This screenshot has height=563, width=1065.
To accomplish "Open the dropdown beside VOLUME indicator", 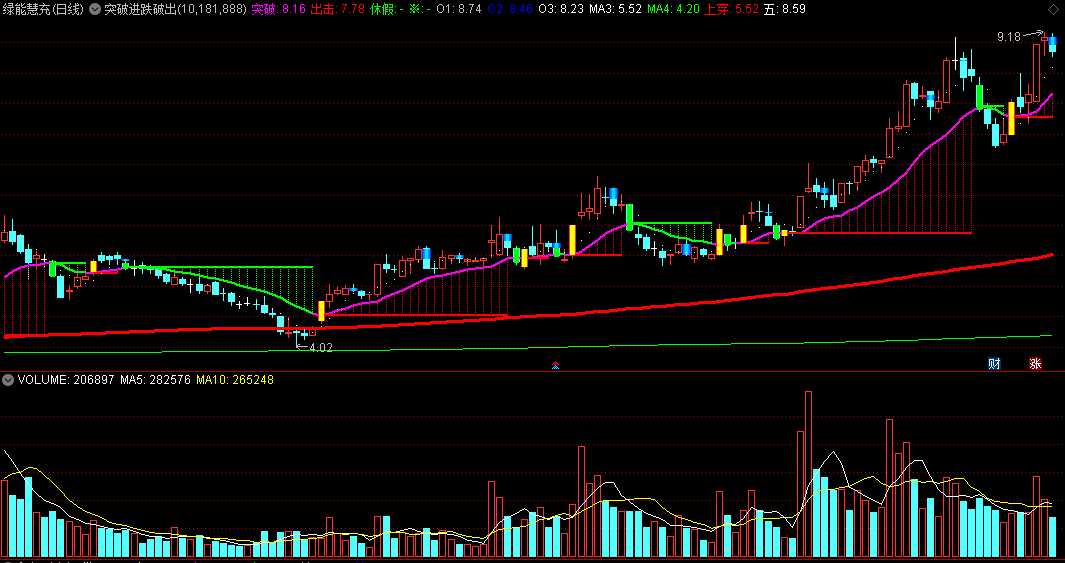I will (8, 380).
